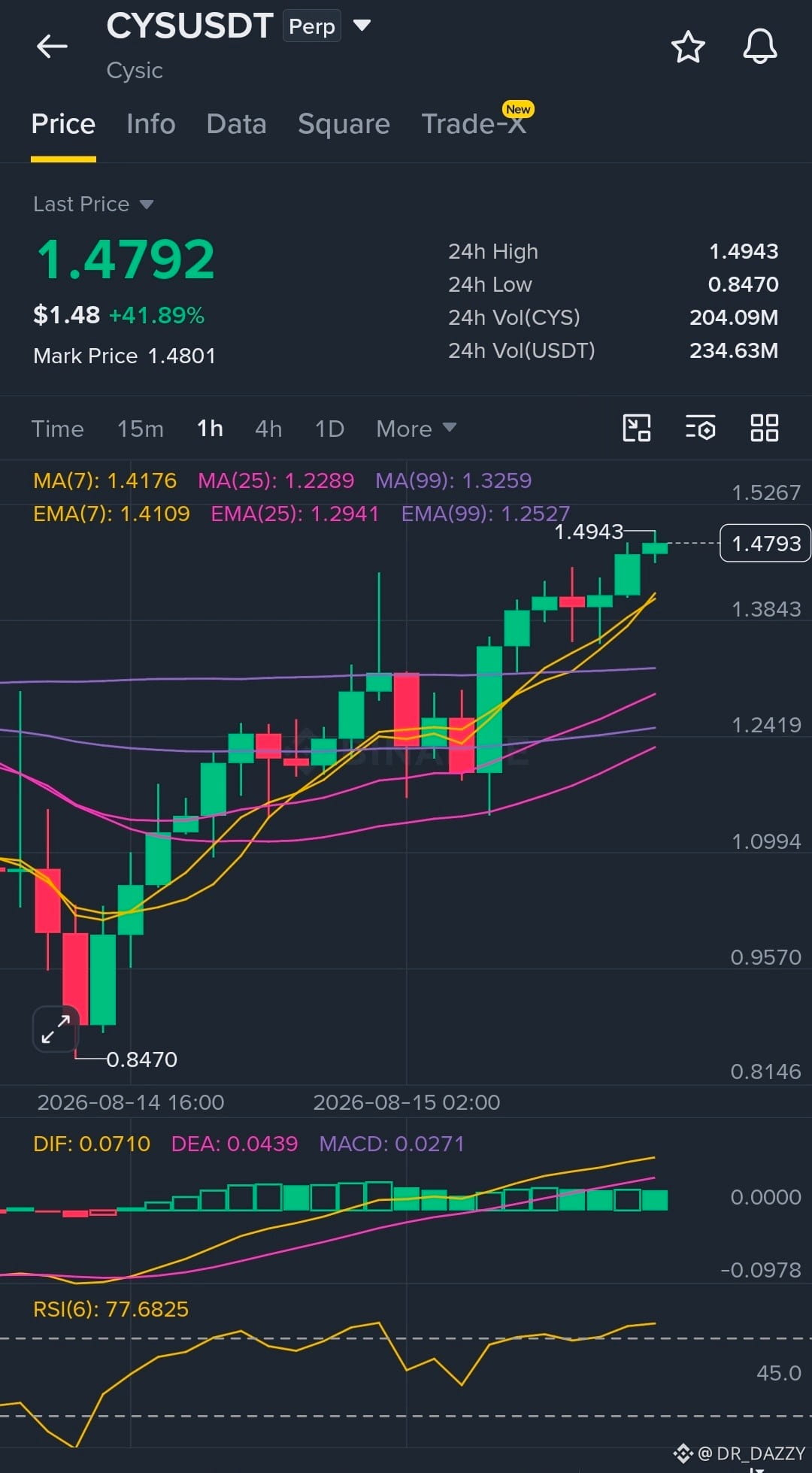Tap the DIF: 0.0710 value
Screen dimensions: 812x1473
(x=92, y=1144)
